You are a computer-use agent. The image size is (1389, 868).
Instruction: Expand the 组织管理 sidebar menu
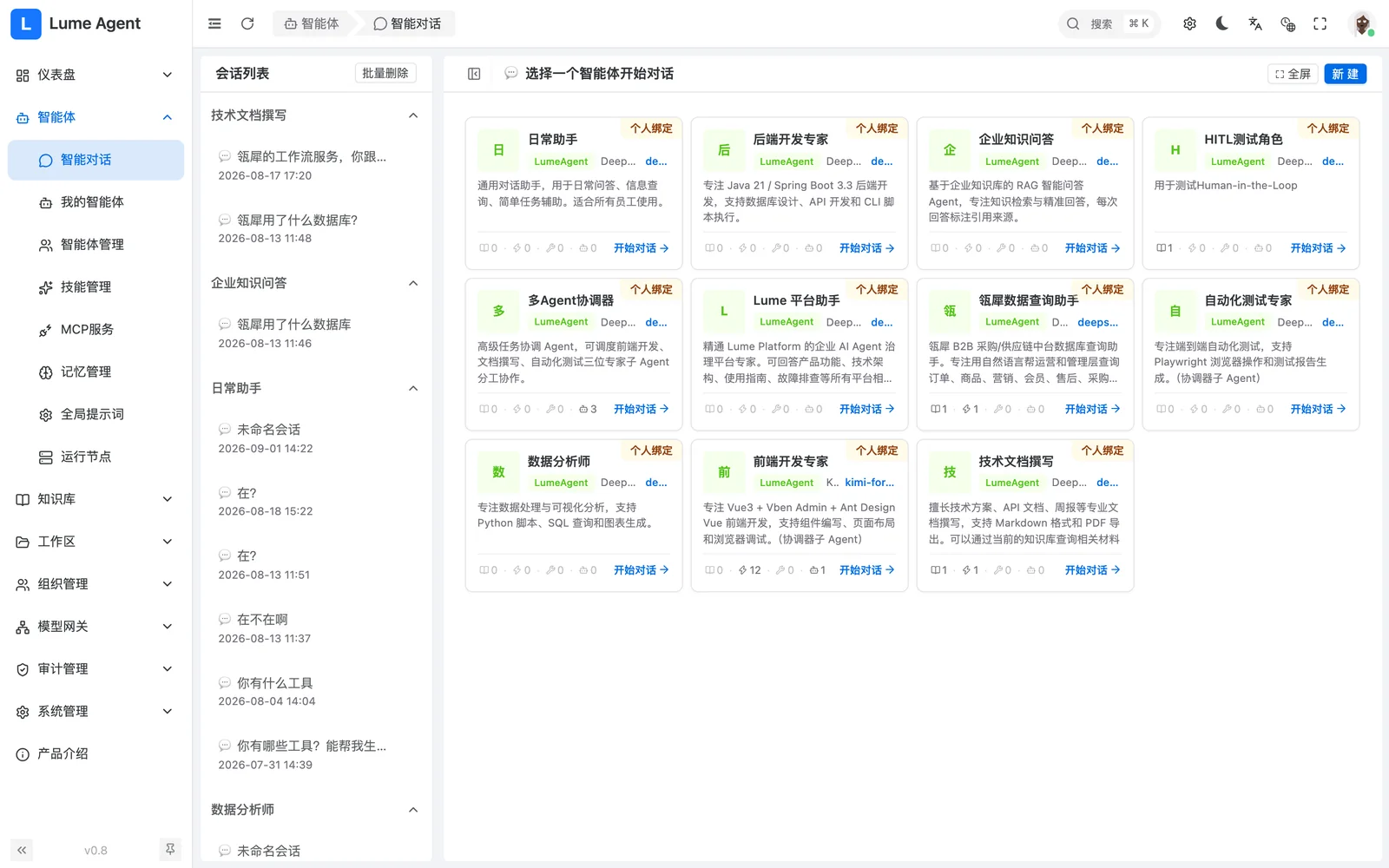(95, 584)
